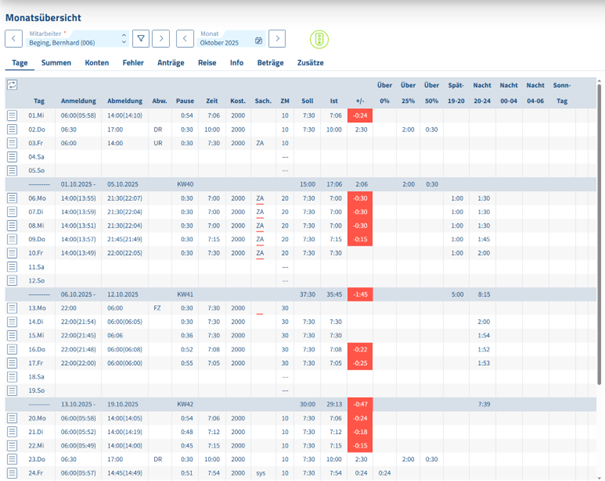Expand the Mitarbeiter dropdown list
The height and width of the screenshot is (481, 605).
[x=124, y=39]
